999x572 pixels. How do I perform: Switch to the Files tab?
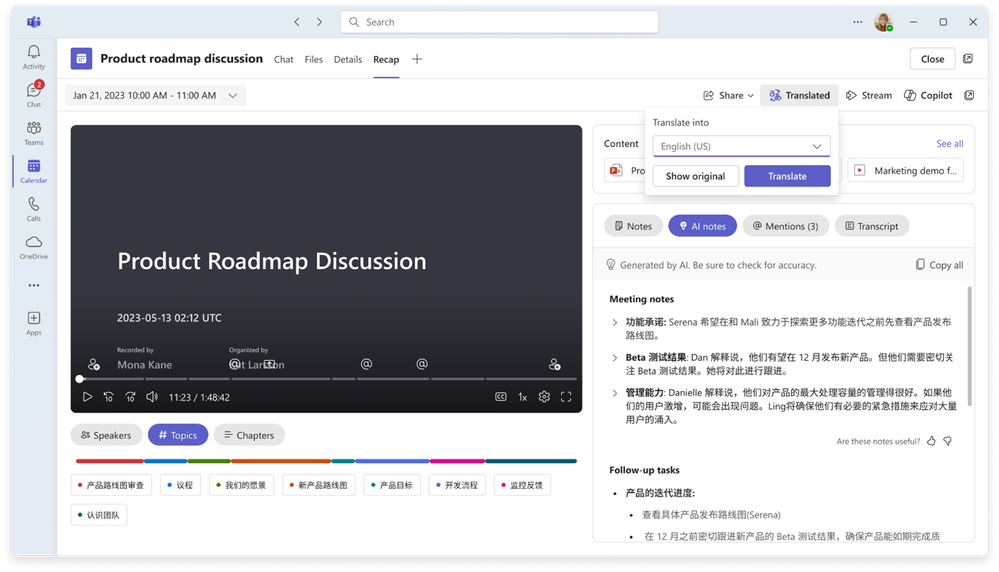click(313, 59)
